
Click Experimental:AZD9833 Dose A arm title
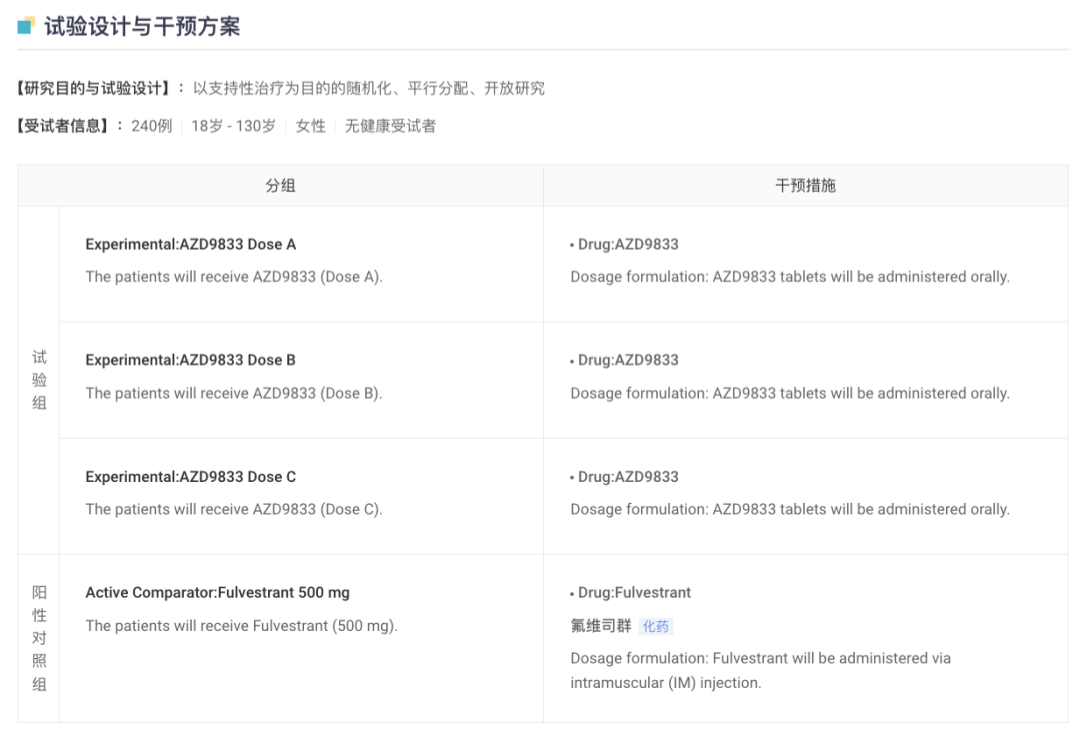(190, 244)
